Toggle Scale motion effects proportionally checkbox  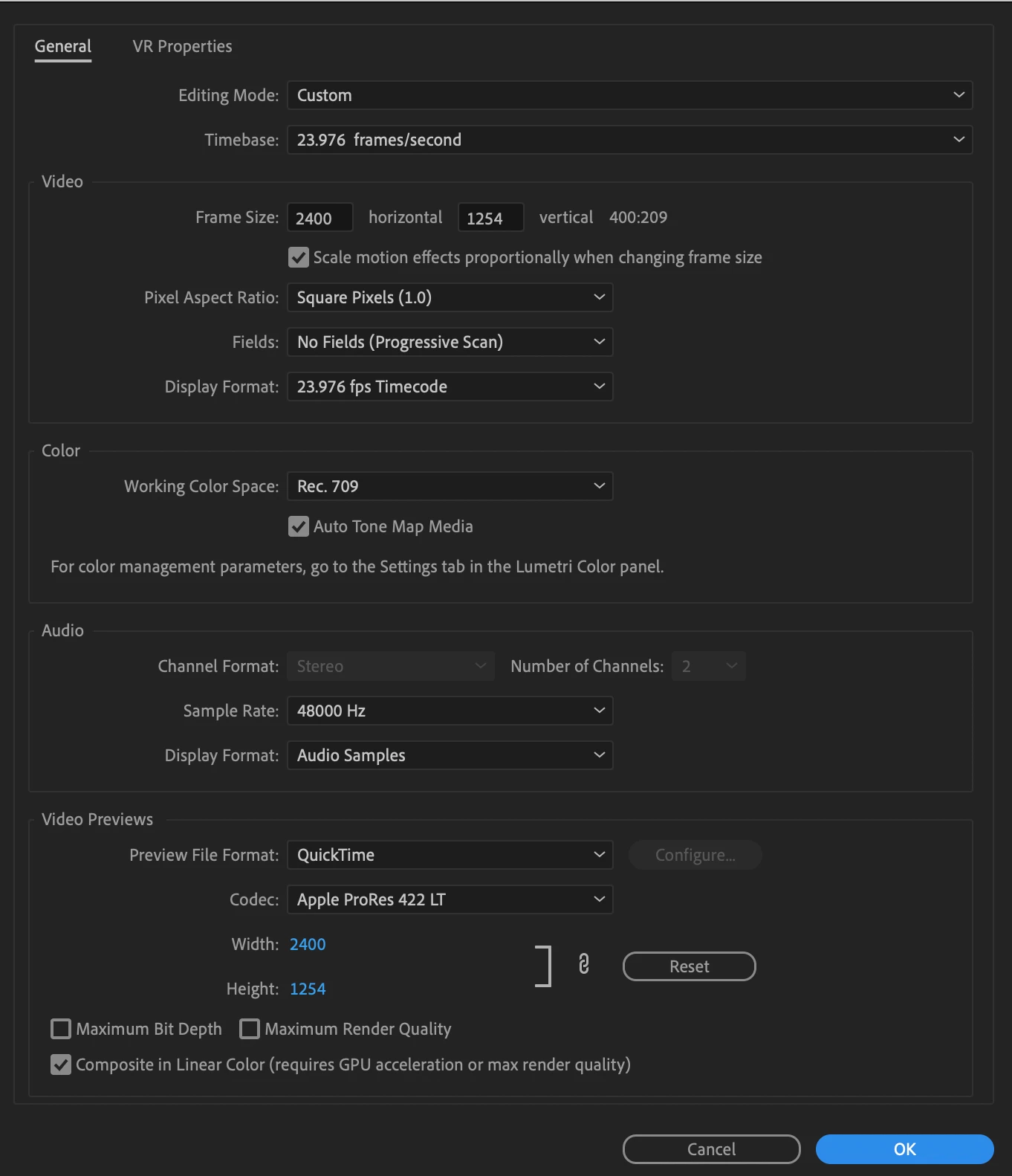[299, 257]
